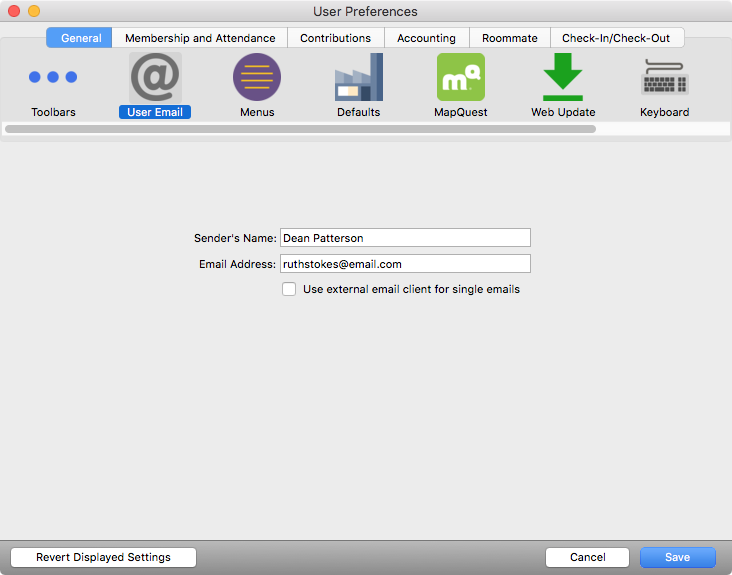Click the Defaults factory icon
Screen dimensions: 732x575
(358, 78)
